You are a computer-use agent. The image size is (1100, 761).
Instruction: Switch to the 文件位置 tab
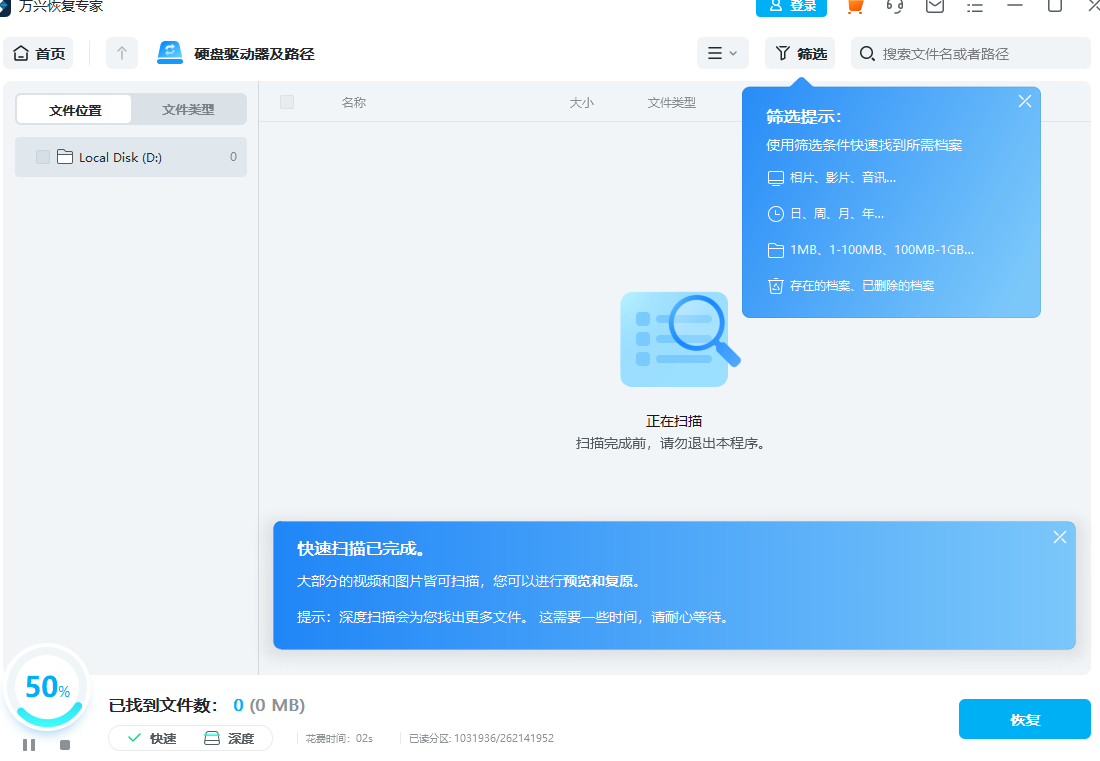74,109
